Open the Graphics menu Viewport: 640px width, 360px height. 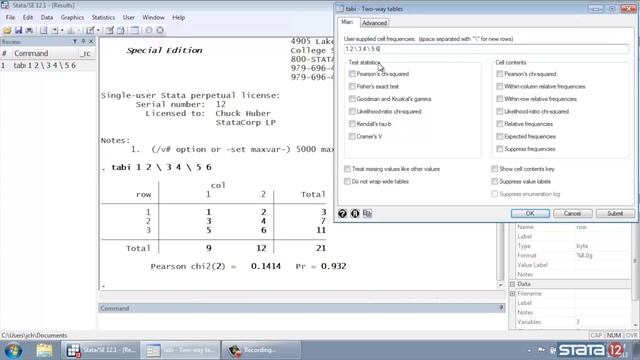tap(72, 18)
